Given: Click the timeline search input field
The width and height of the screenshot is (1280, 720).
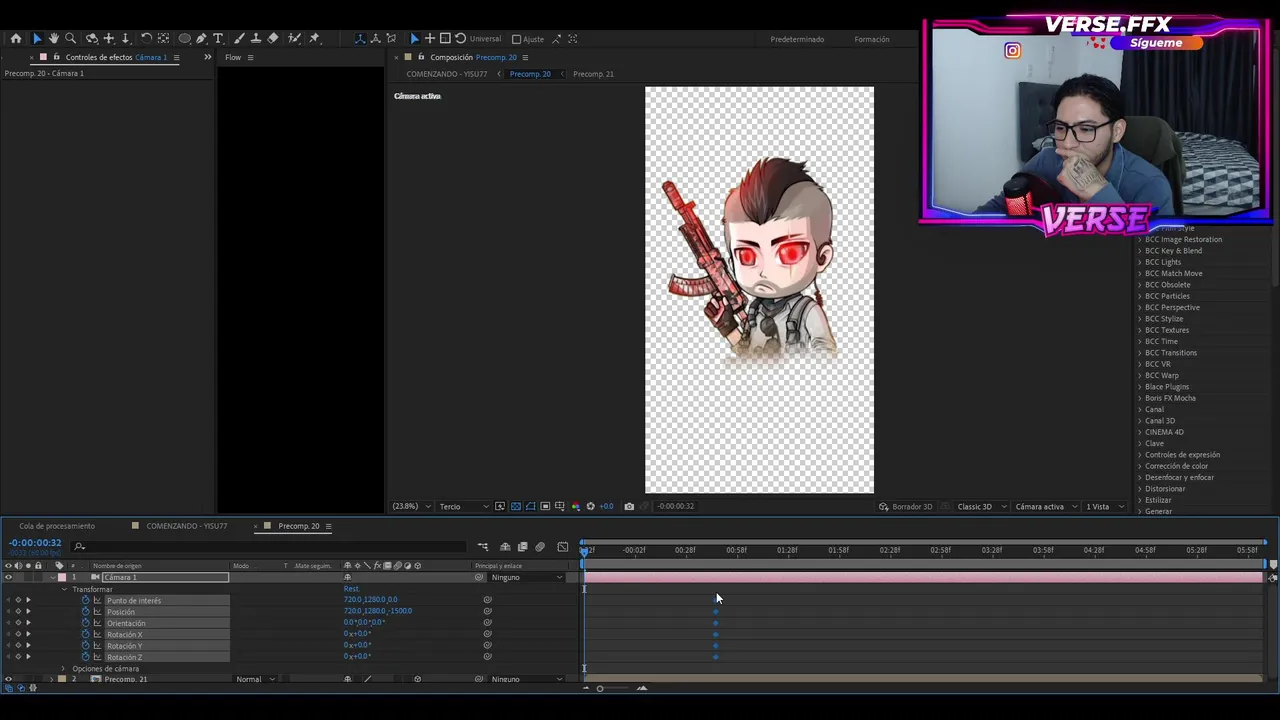Looking at the screenshot, I should [270, 546].
